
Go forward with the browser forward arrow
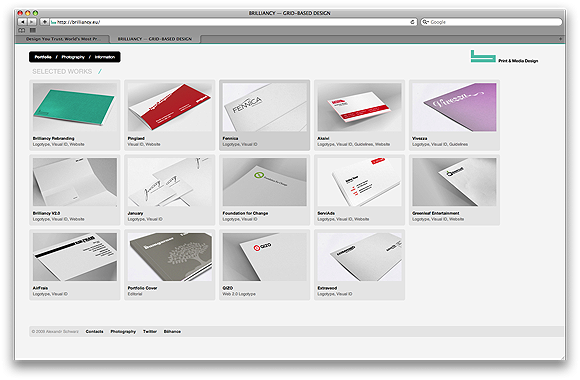[32, 22]
